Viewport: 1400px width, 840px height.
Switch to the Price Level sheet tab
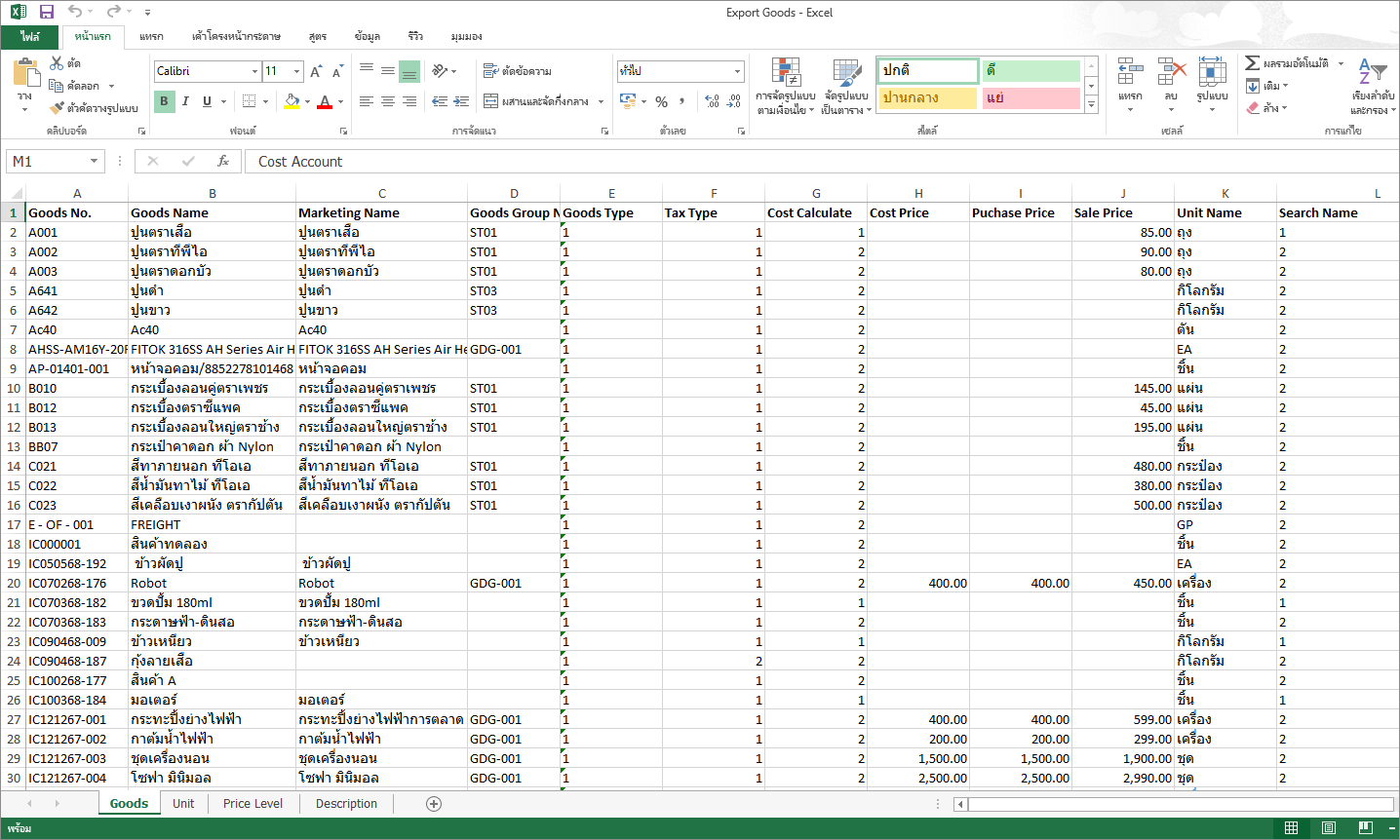(253, 804)
